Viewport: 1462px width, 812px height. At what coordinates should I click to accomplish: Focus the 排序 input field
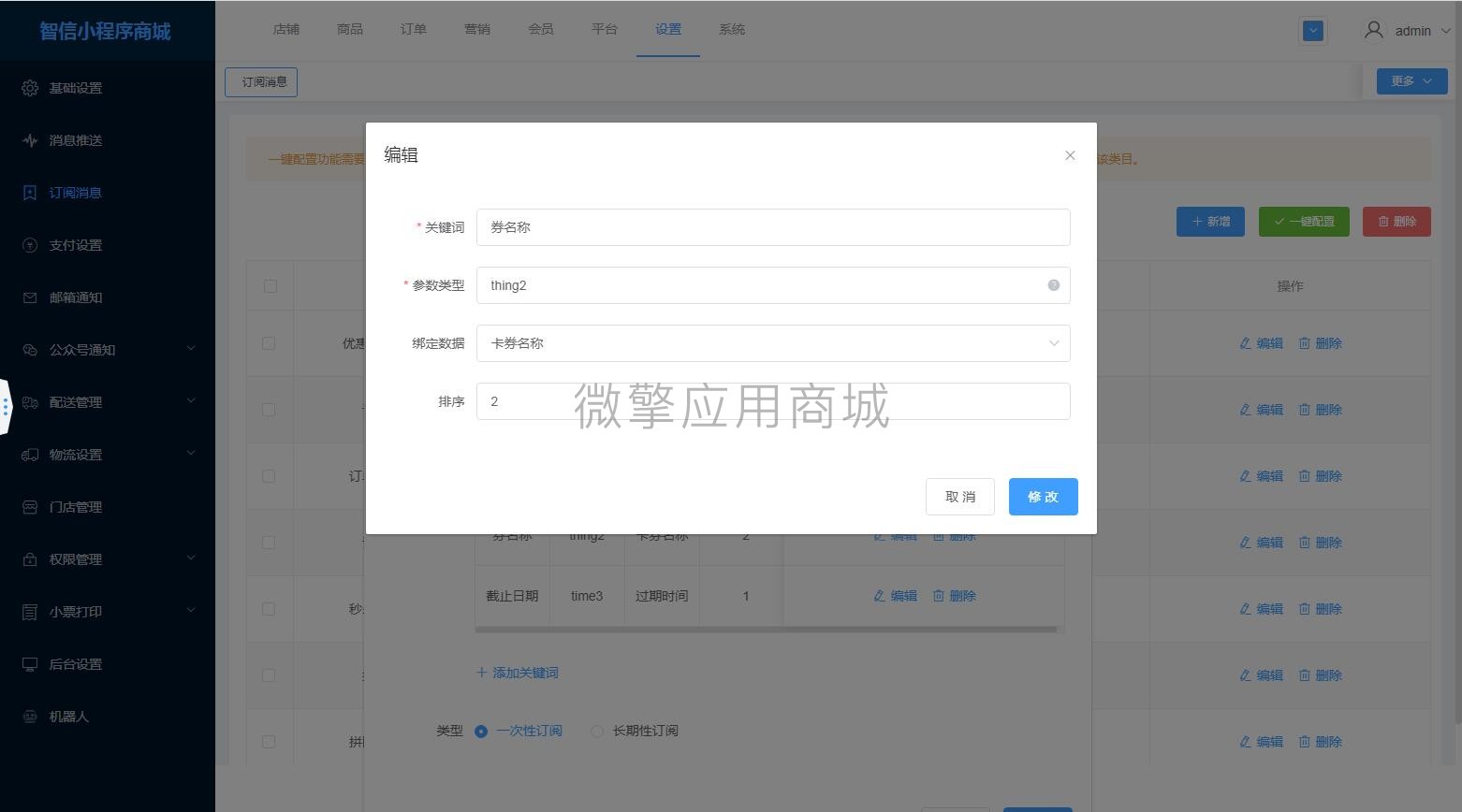pos(773,401)
